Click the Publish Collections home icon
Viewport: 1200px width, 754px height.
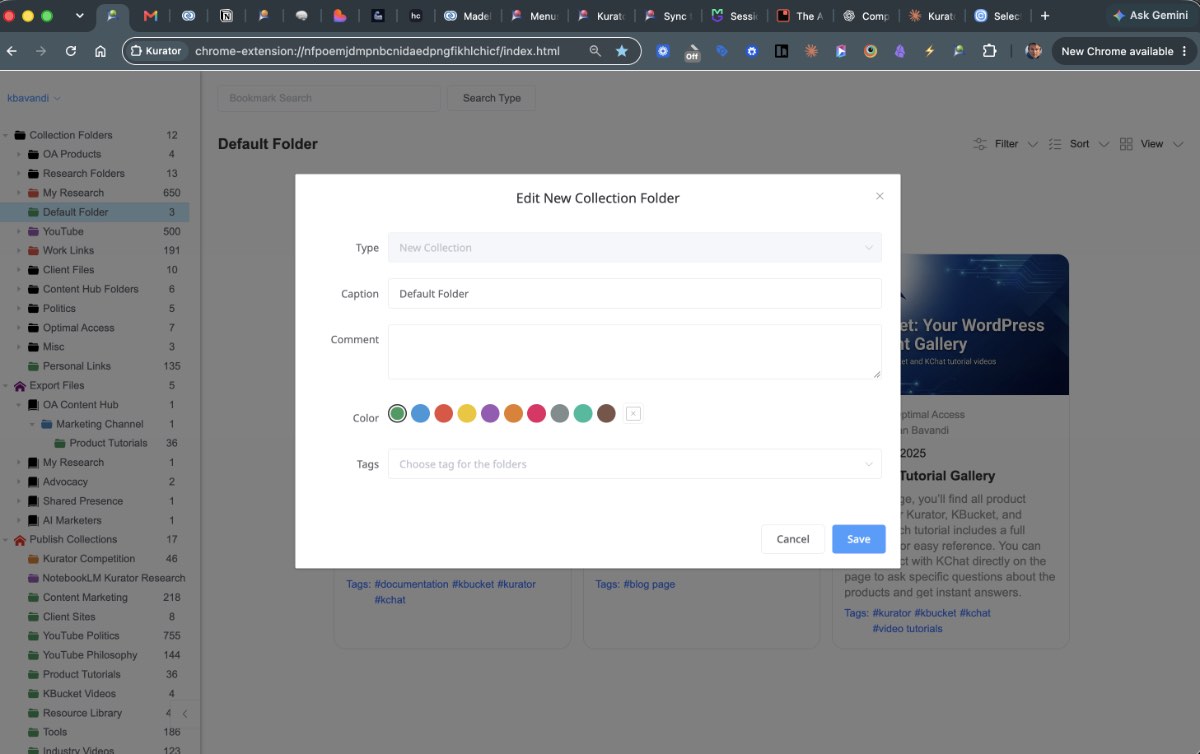(20, 539)
